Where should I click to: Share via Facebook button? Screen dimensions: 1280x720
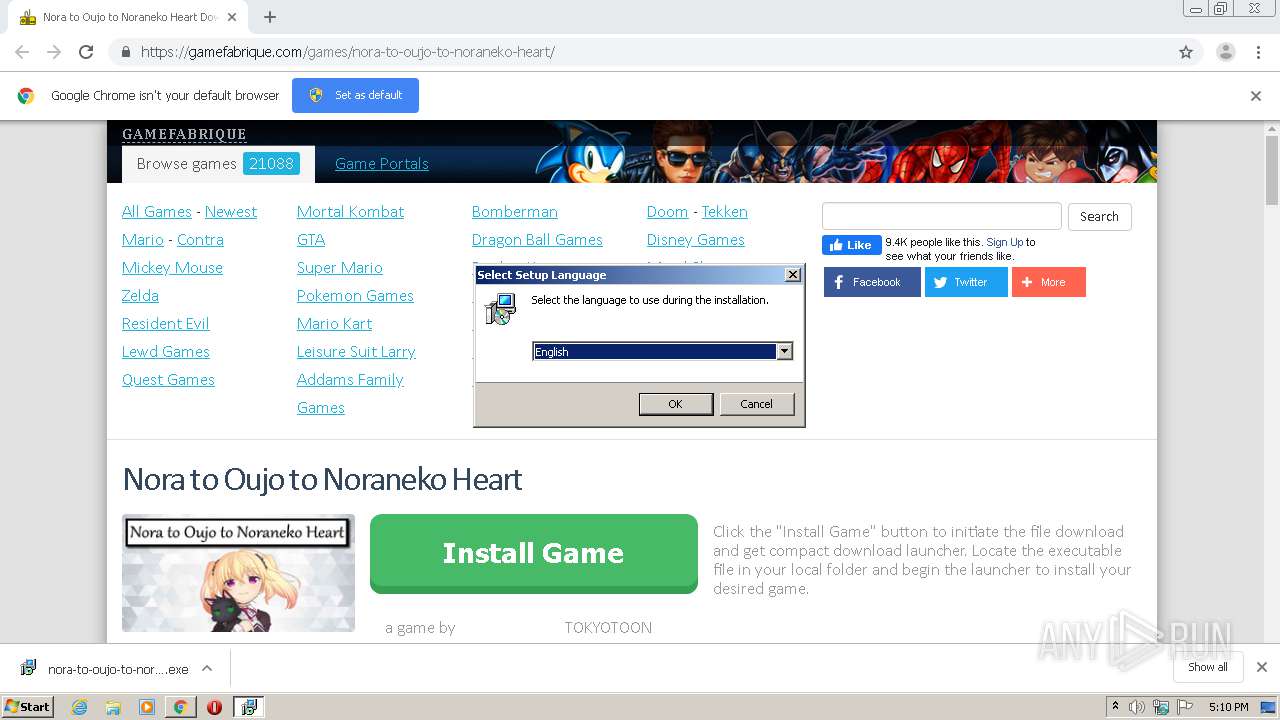click(x=872, y=282)
